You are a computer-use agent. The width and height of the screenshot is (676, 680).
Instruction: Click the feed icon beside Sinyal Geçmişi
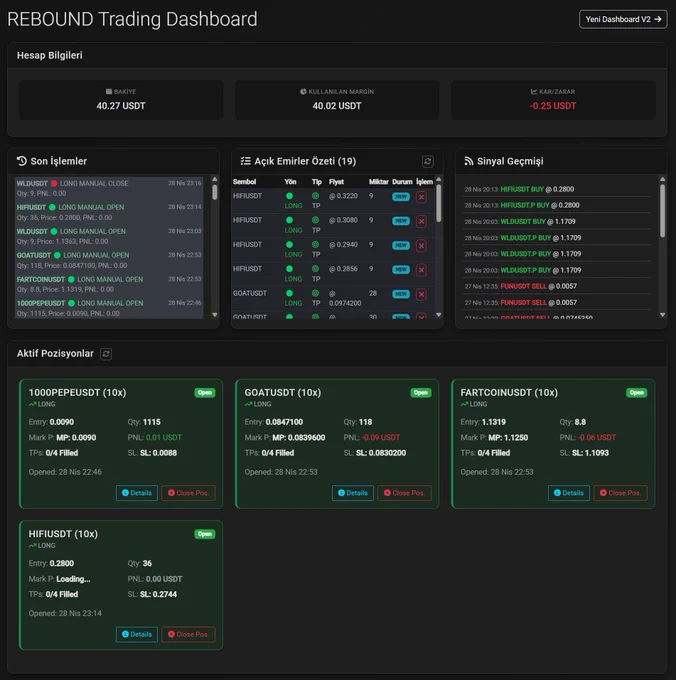pyautogui.click(x=469, y=161)
